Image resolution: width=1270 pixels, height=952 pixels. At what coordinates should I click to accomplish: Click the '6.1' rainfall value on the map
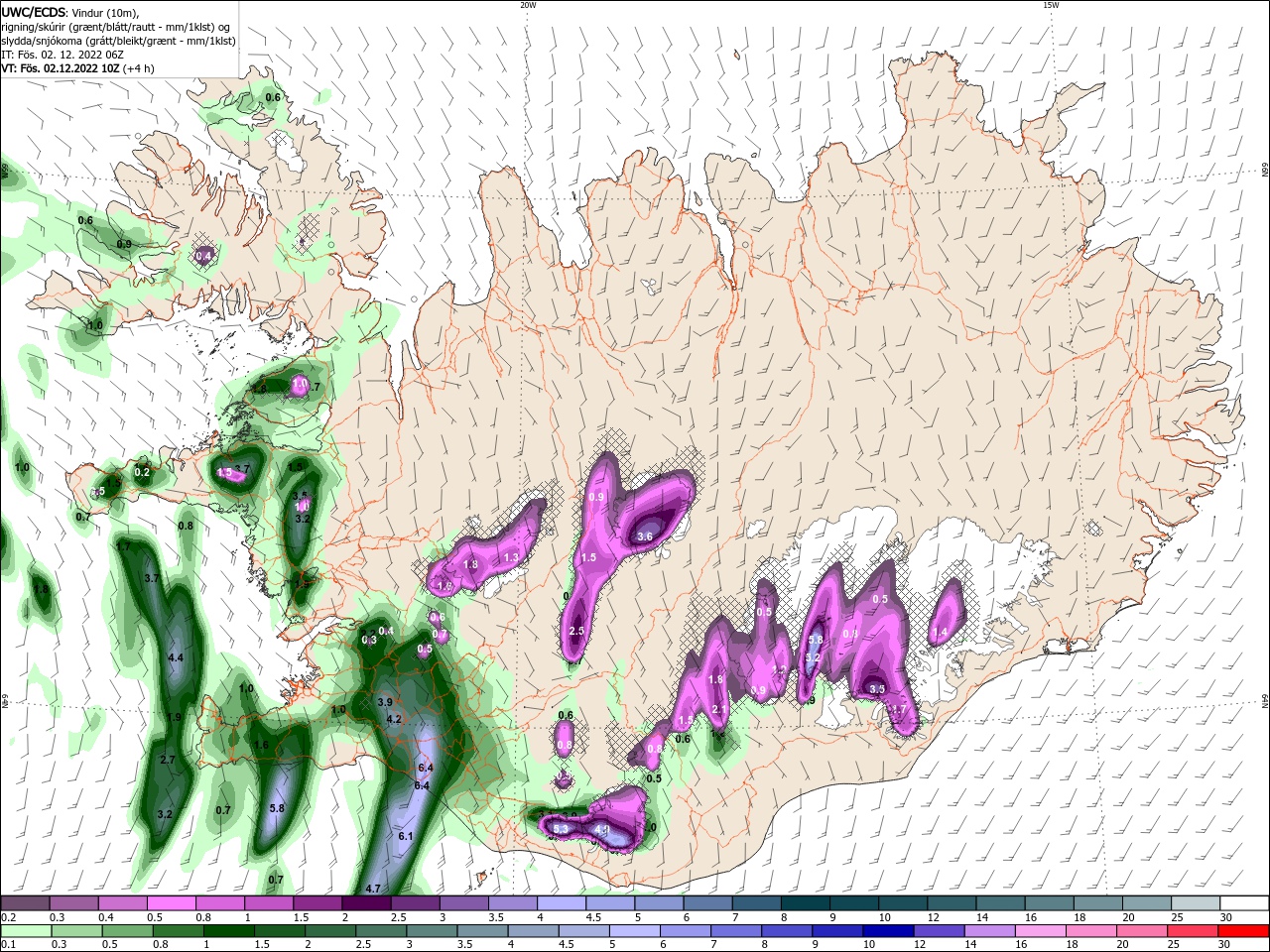405,836
